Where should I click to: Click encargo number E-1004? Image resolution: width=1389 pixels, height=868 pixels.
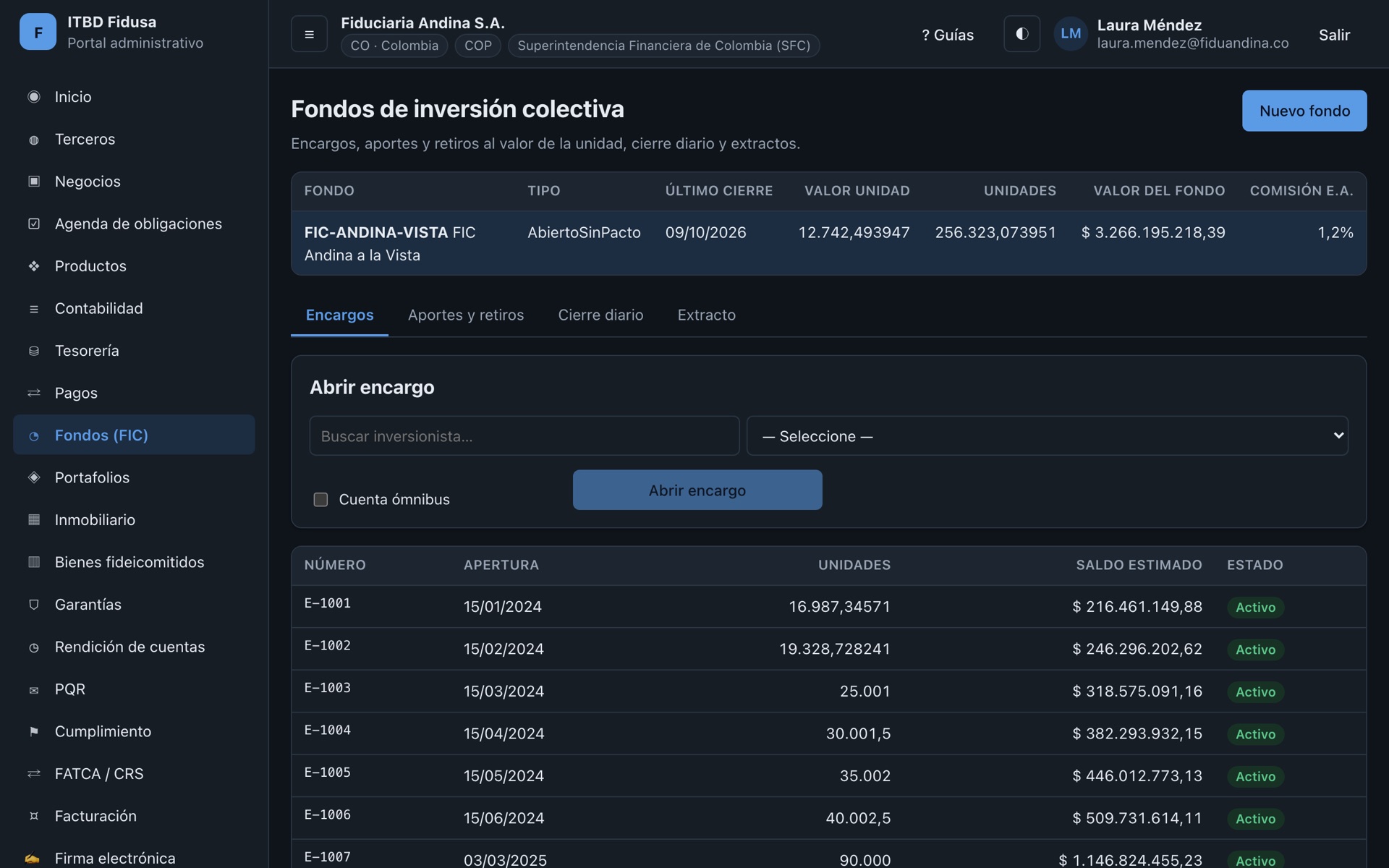(x=327, y=731)
